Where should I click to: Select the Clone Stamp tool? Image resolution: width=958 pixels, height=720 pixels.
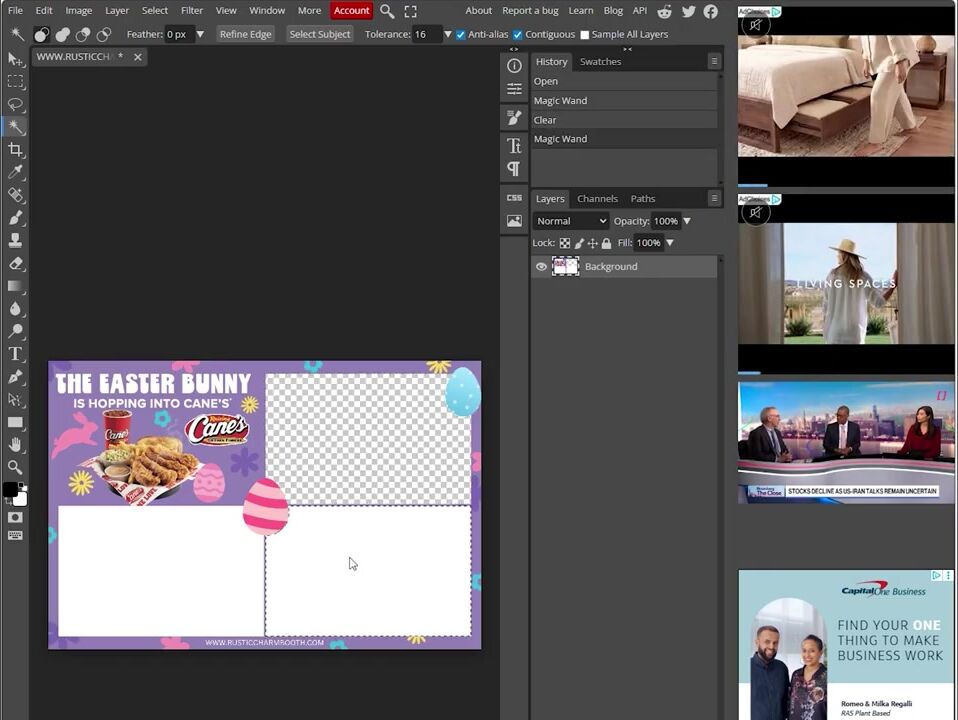[15, 240]
